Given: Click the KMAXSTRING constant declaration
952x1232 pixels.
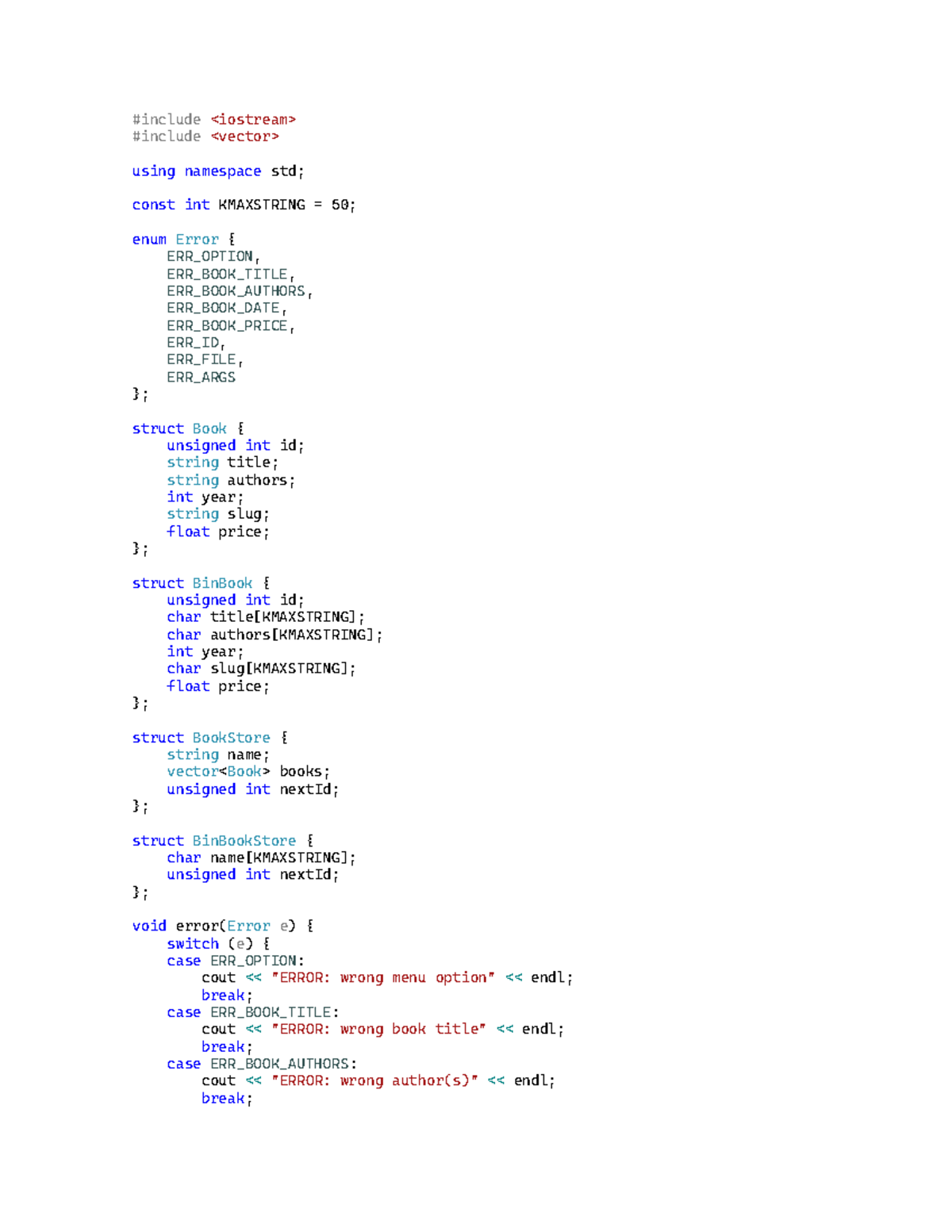Looking at the screenshot, I should tap(243, 204).
